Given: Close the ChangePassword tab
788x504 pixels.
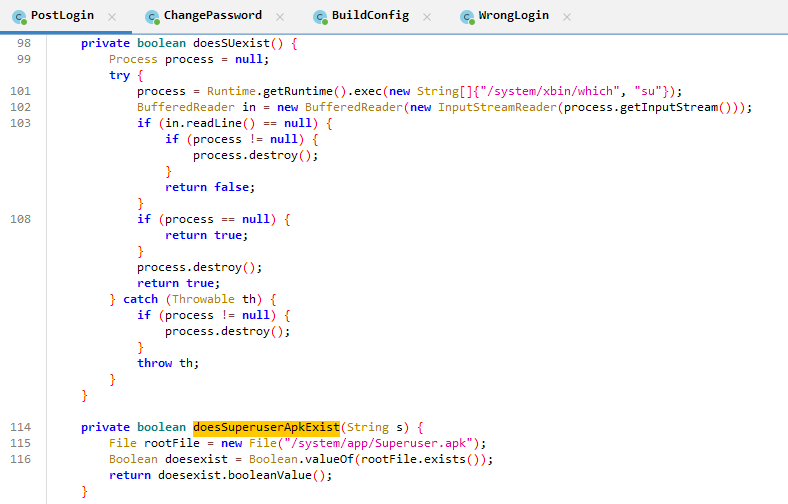Looking at the screenshot, I should point(280,17).
